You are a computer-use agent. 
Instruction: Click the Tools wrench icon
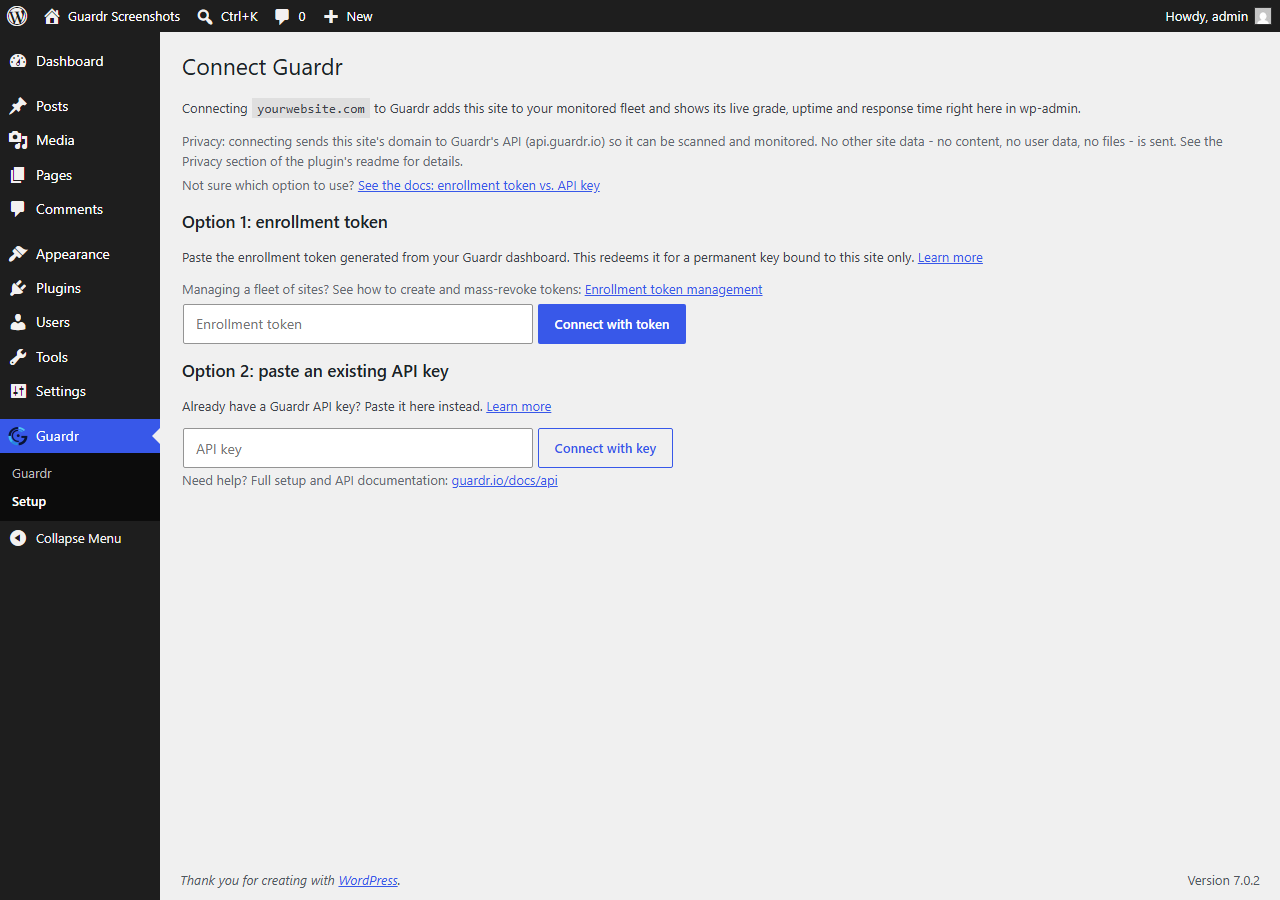pyautogui.click(x=18, y=357)
